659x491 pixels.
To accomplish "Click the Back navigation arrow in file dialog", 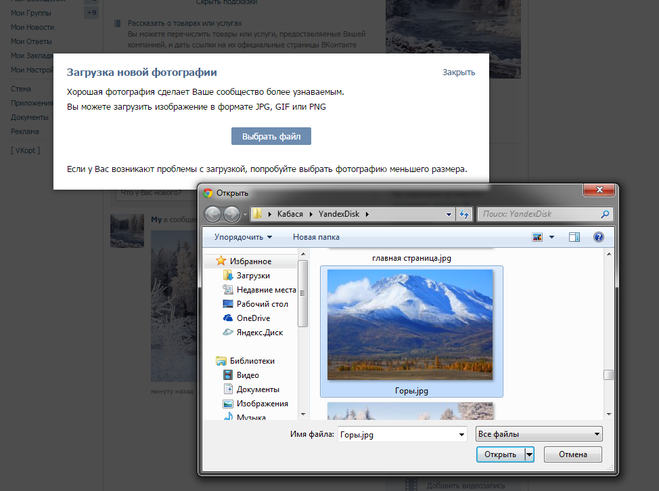I will coord(213,214).
